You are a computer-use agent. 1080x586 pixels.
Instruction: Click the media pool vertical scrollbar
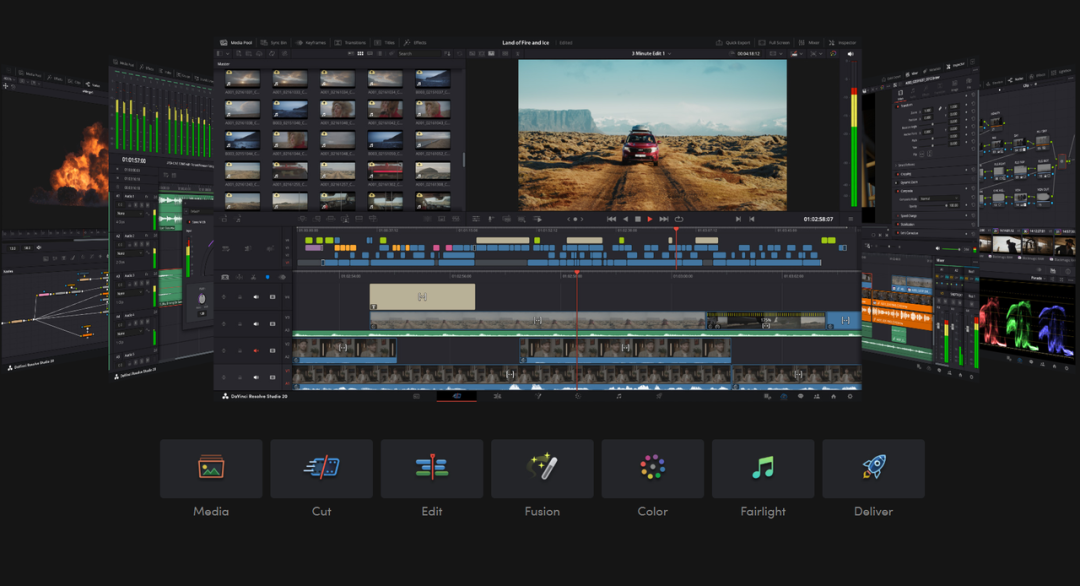point(464,159)
